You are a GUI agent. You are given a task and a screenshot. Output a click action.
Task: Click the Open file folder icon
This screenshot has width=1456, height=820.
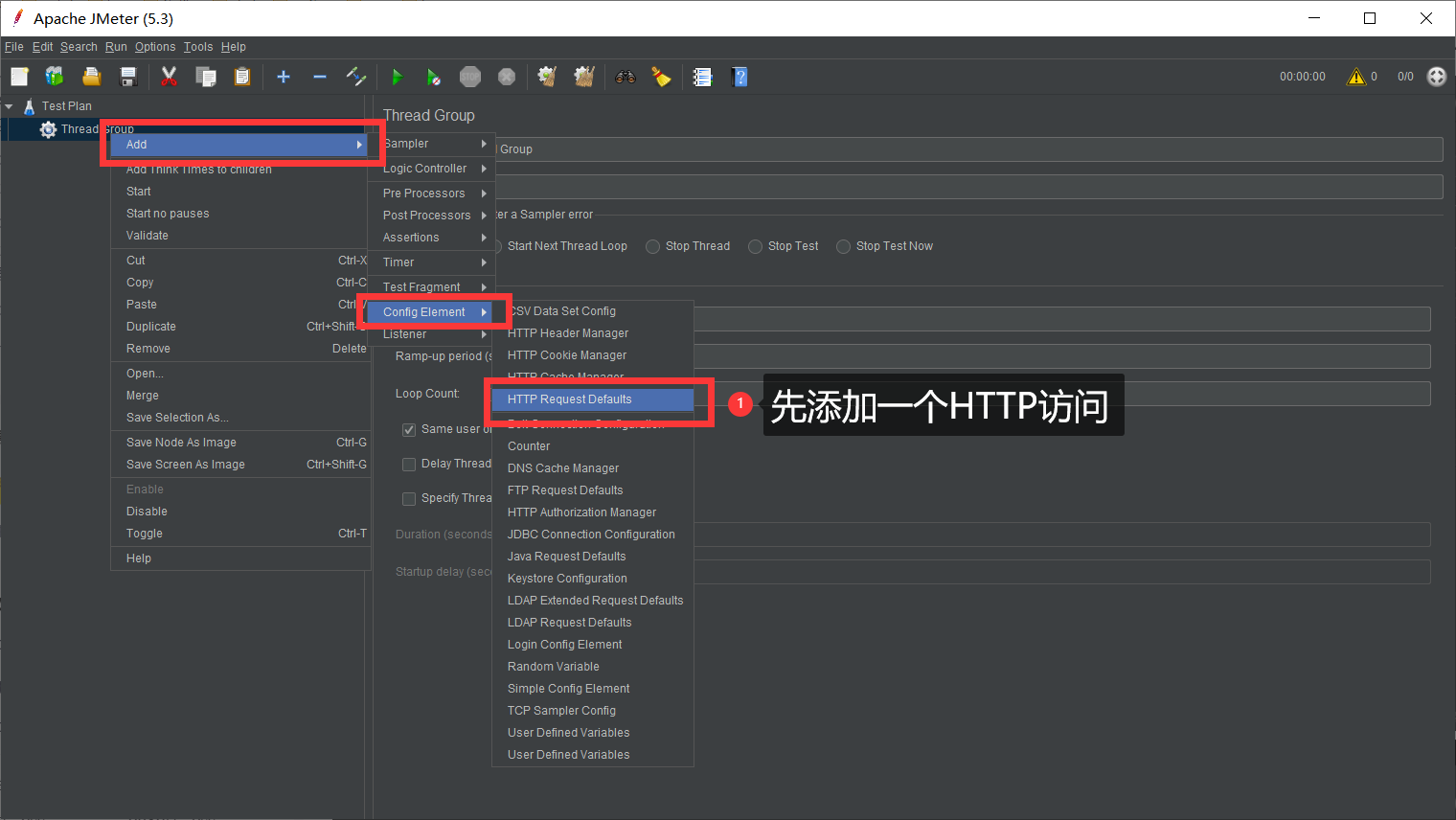tap(91, 77)
